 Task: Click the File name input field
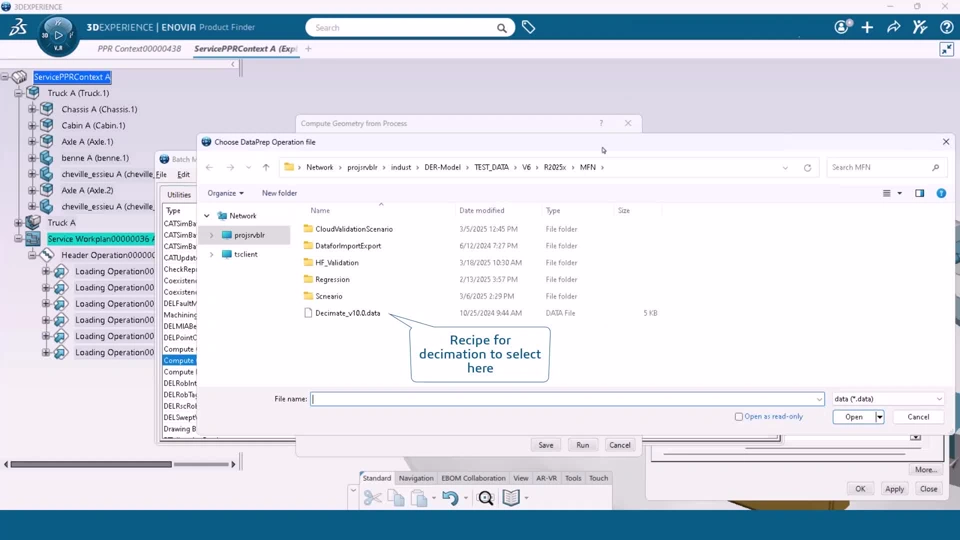coord(567,399)
